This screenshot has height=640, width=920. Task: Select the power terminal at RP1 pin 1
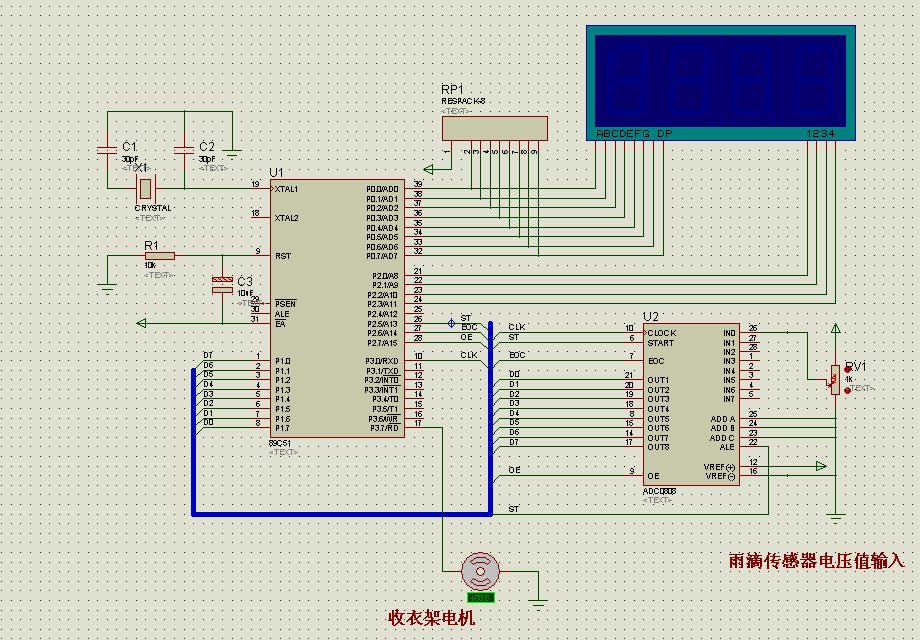tap(428, 170)
